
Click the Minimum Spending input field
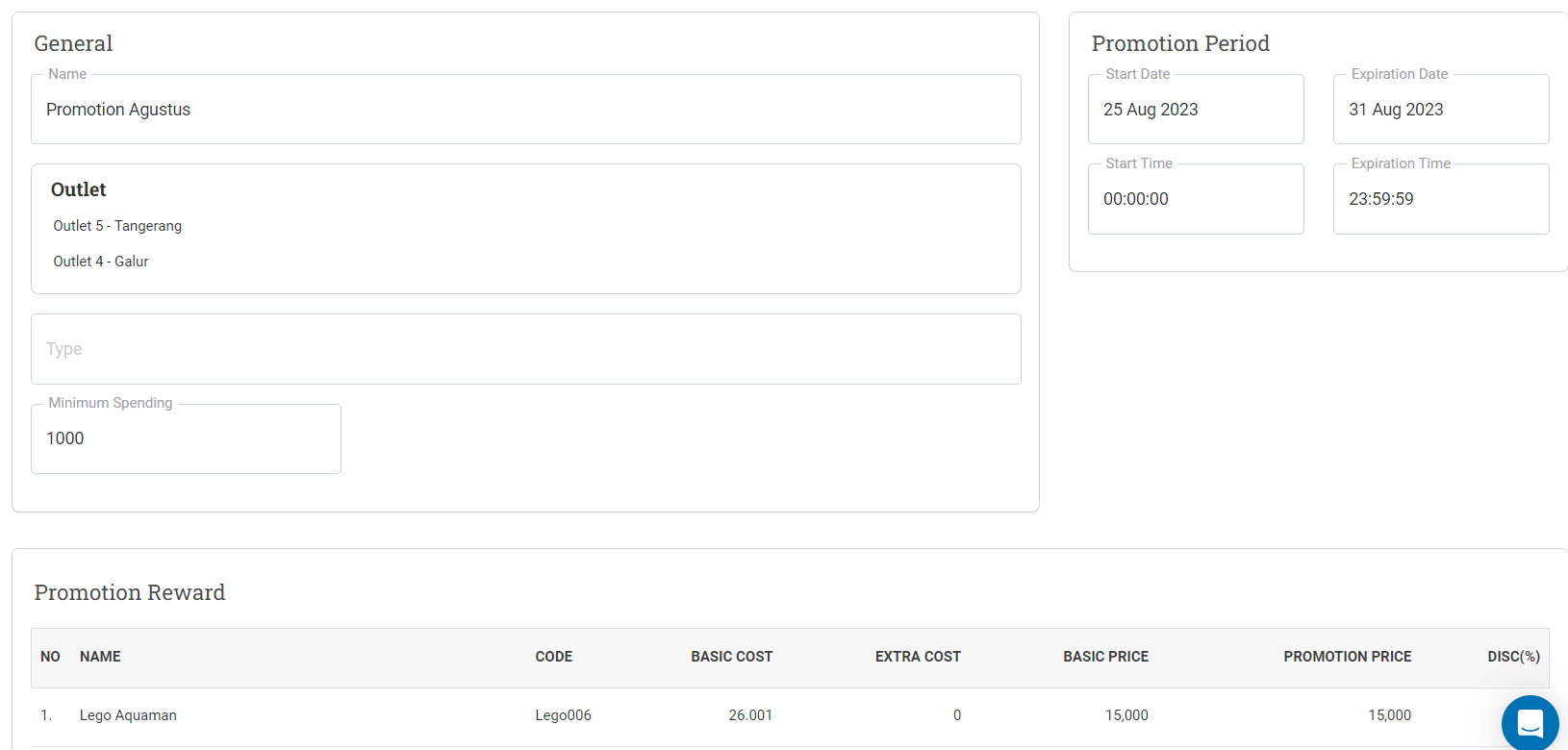pyautogui.click(x=186, y=438)
